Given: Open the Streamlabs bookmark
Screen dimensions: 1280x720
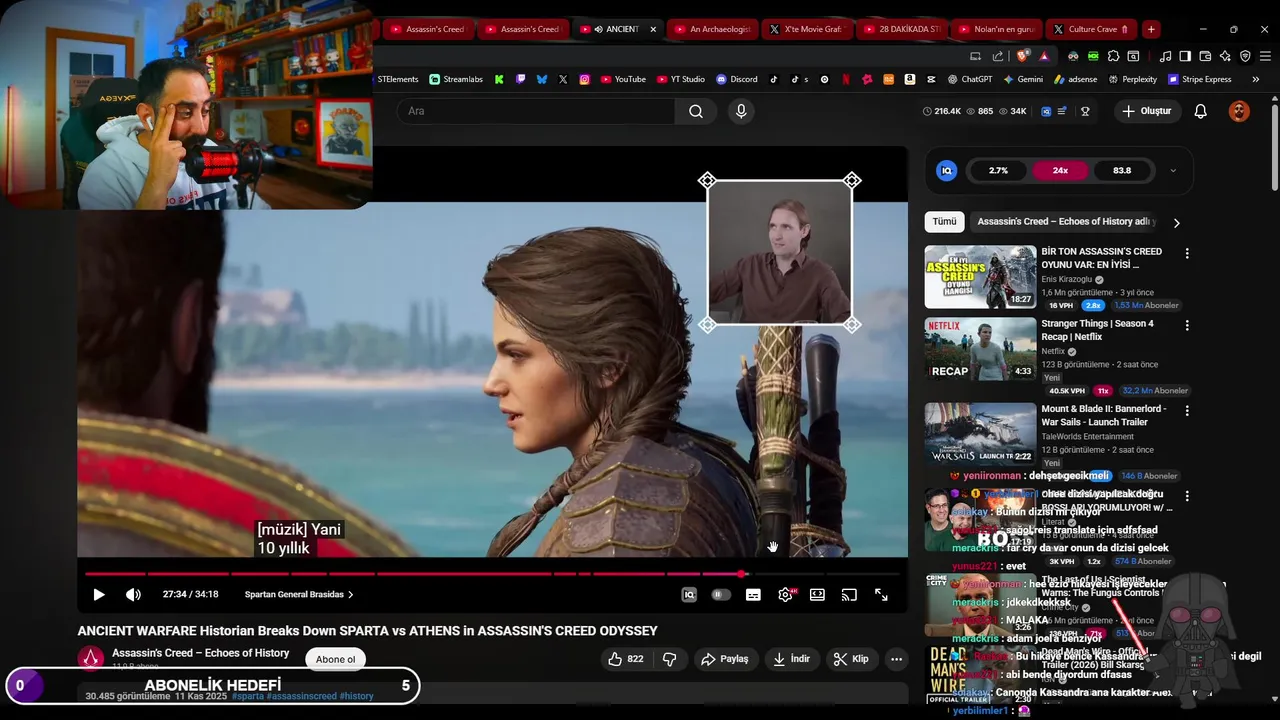Looking at the screenshot, I should click(x=456, y=79).
